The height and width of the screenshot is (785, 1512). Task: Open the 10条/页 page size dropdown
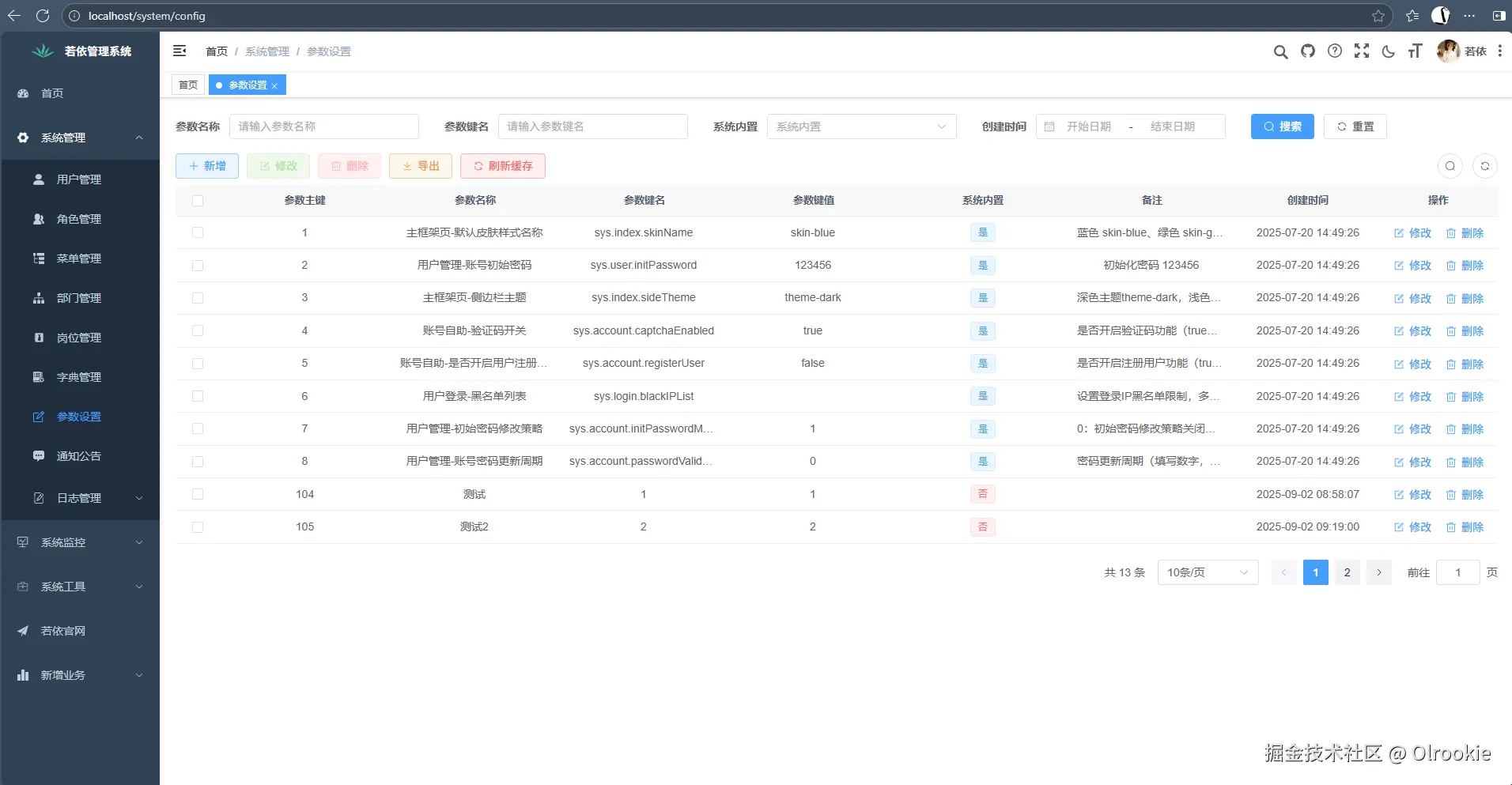click(1208, 572)
